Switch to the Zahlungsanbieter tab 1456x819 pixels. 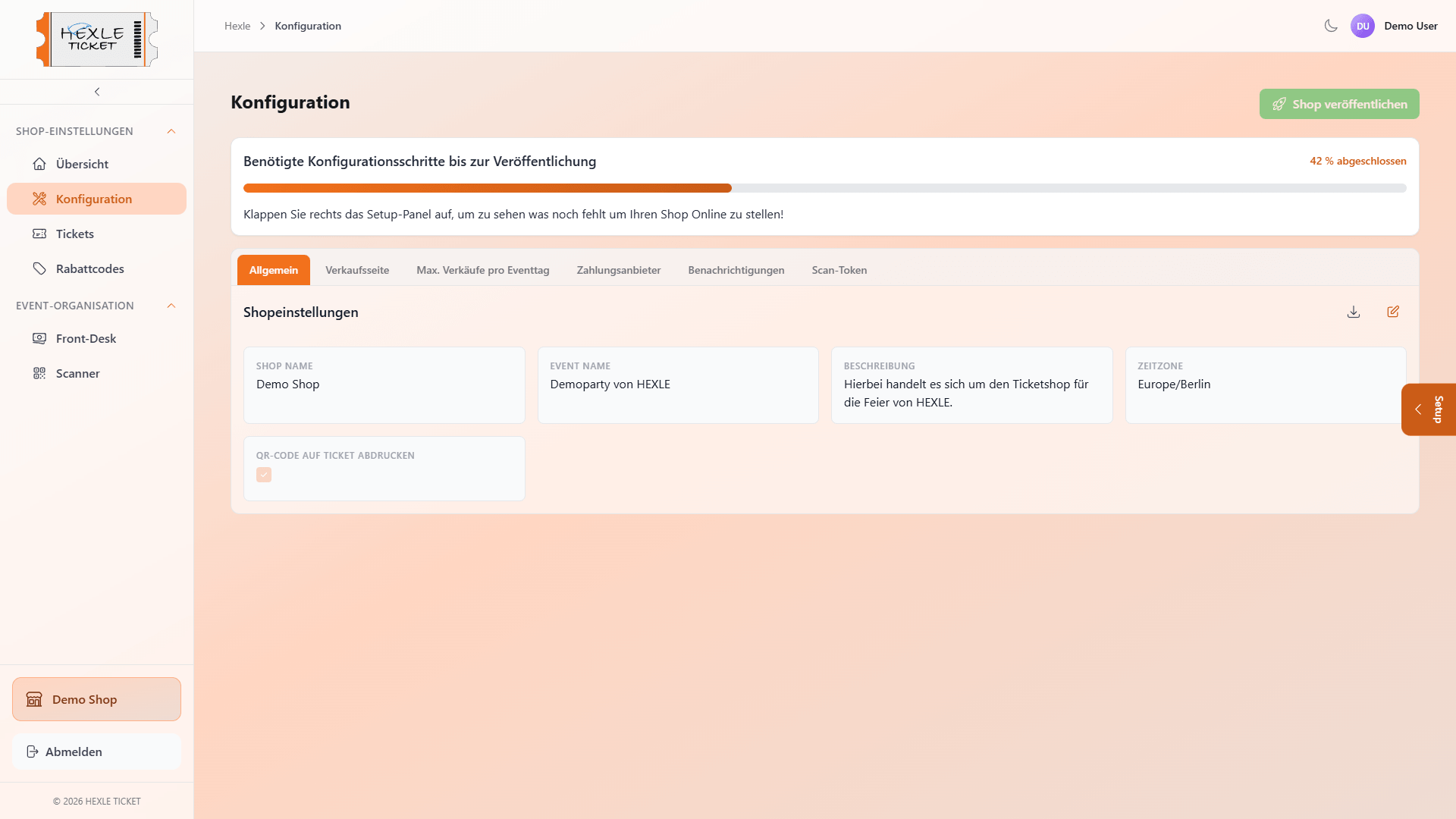(x=618, y=270)
